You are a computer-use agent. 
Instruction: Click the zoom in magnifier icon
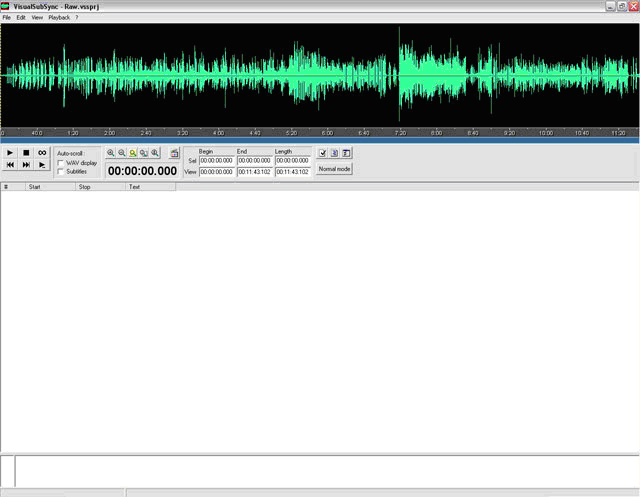coord(111,153)
